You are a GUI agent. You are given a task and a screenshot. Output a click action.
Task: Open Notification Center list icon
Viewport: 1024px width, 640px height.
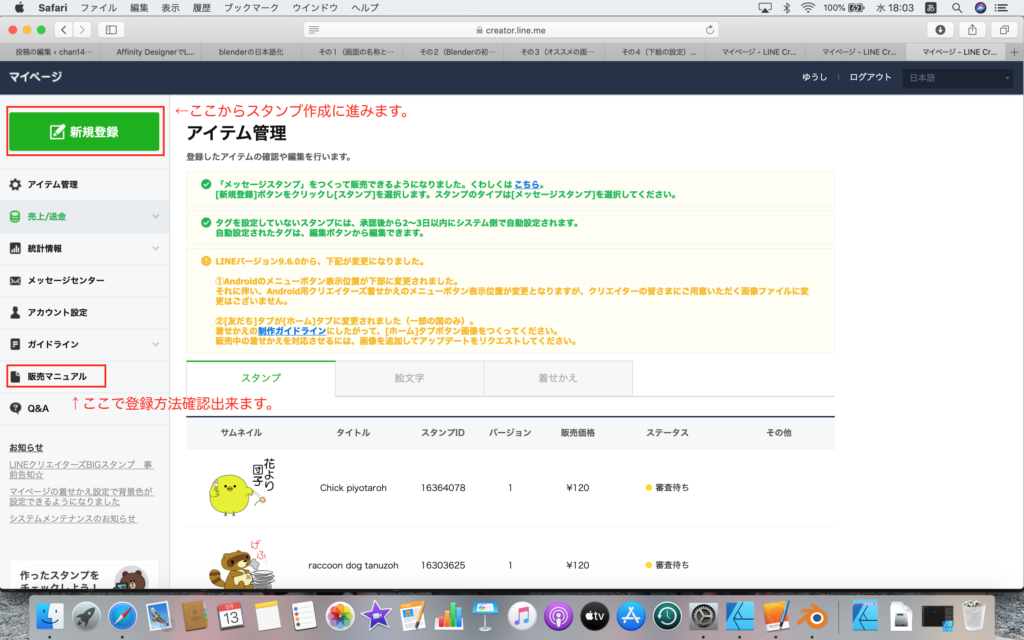(1001, 8)
